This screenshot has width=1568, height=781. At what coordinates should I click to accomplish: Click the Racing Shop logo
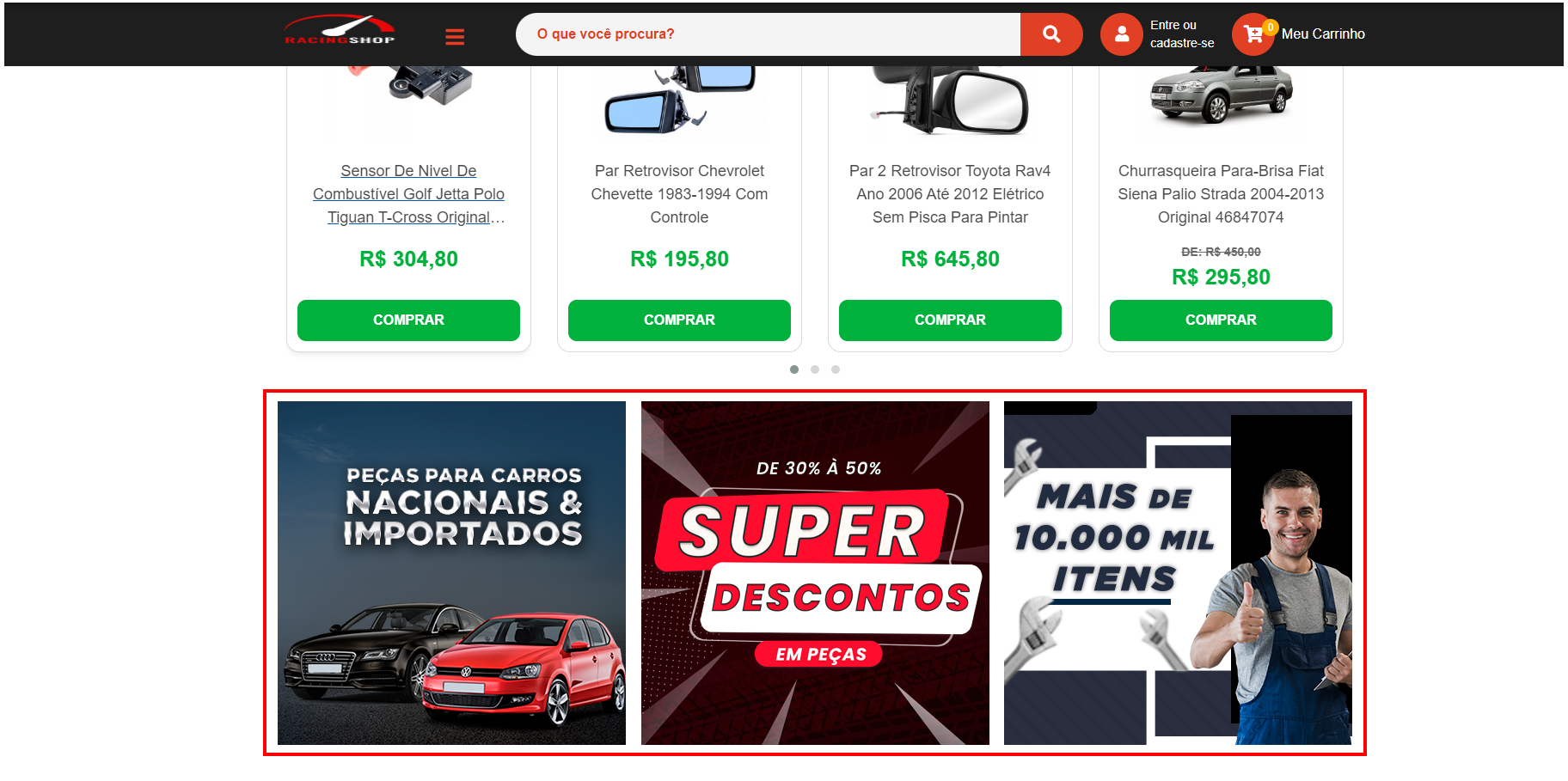340,30
